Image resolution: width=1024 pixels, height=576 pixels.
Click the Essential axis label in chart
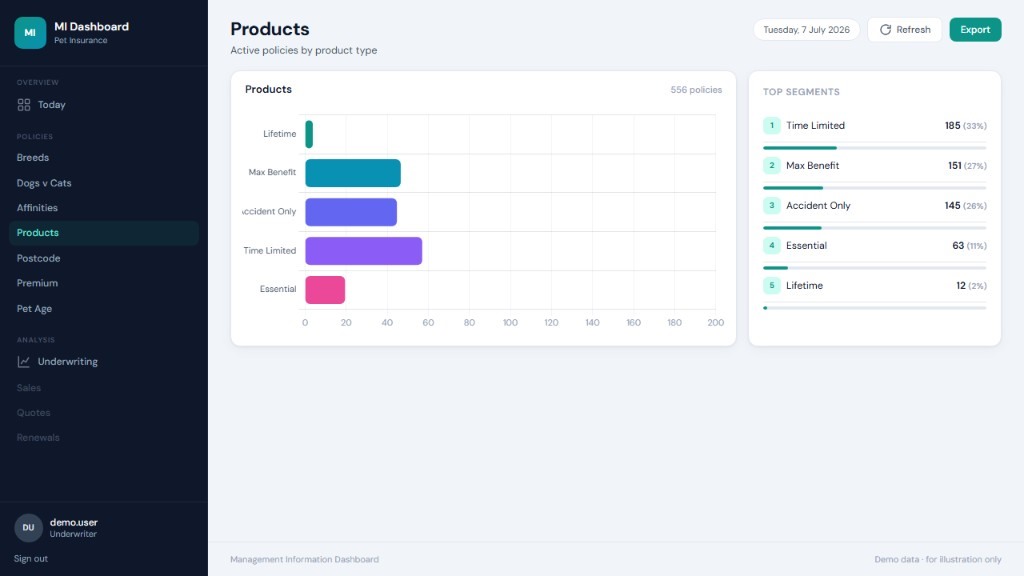coord(278,289)
